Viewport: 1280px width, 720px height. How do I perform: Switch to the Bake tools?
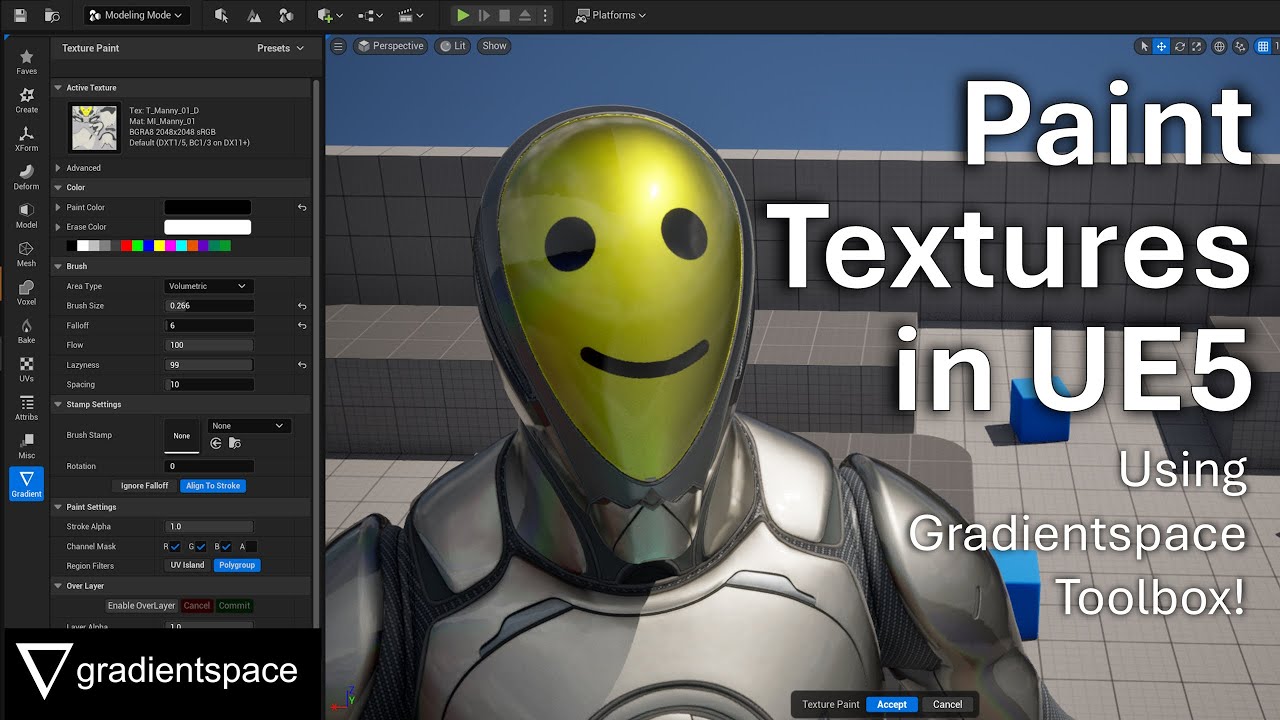click(x=27, y=331)
